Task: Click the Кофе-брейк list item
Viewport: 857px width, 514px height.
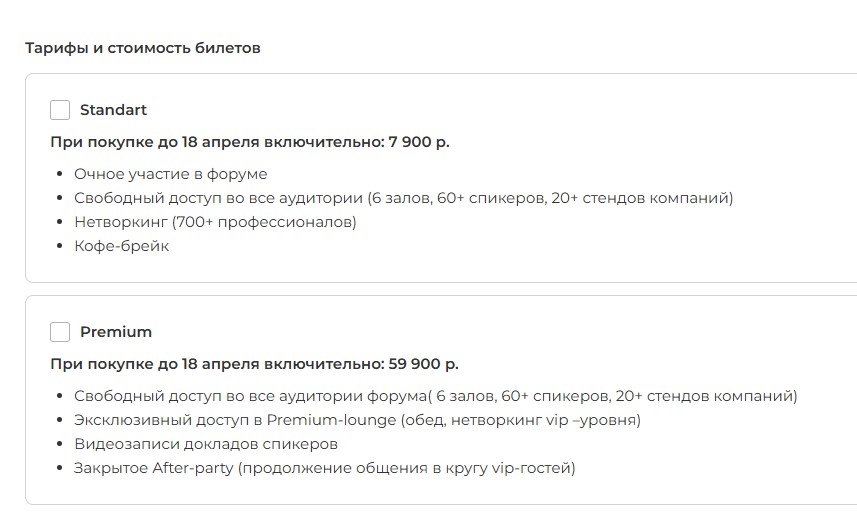Action: tap(122, 246)
